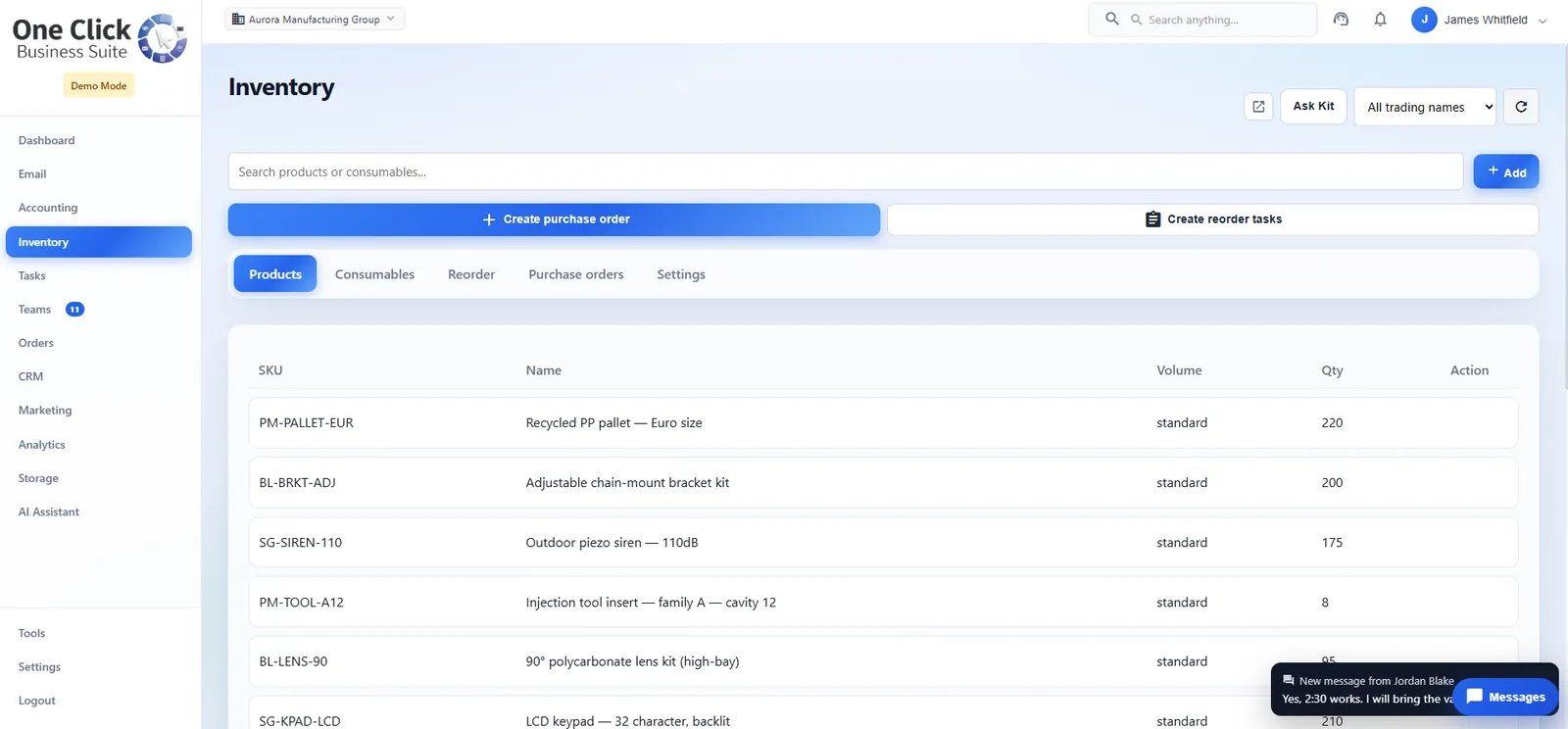The width and height of the screenshot is (1568, 729).
Task: Expand the All trading names dropdown
Action: [x=1426, y=107]
